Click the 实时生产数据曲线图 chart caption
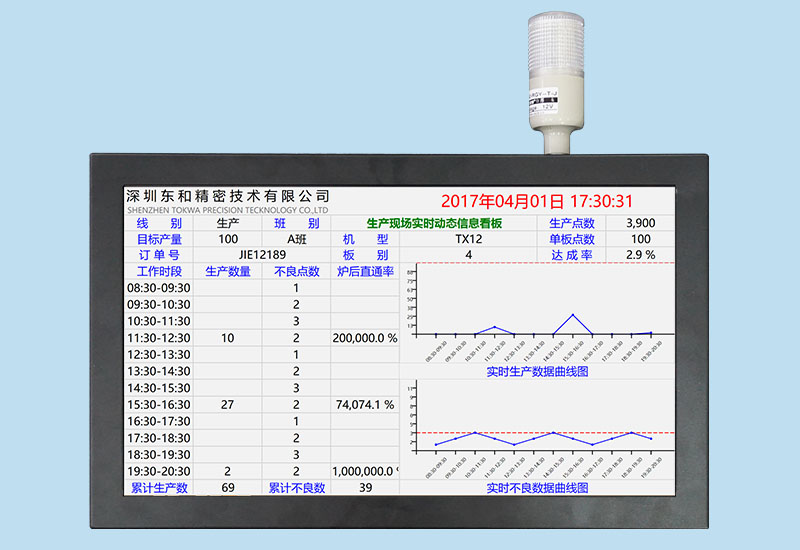 537,371
